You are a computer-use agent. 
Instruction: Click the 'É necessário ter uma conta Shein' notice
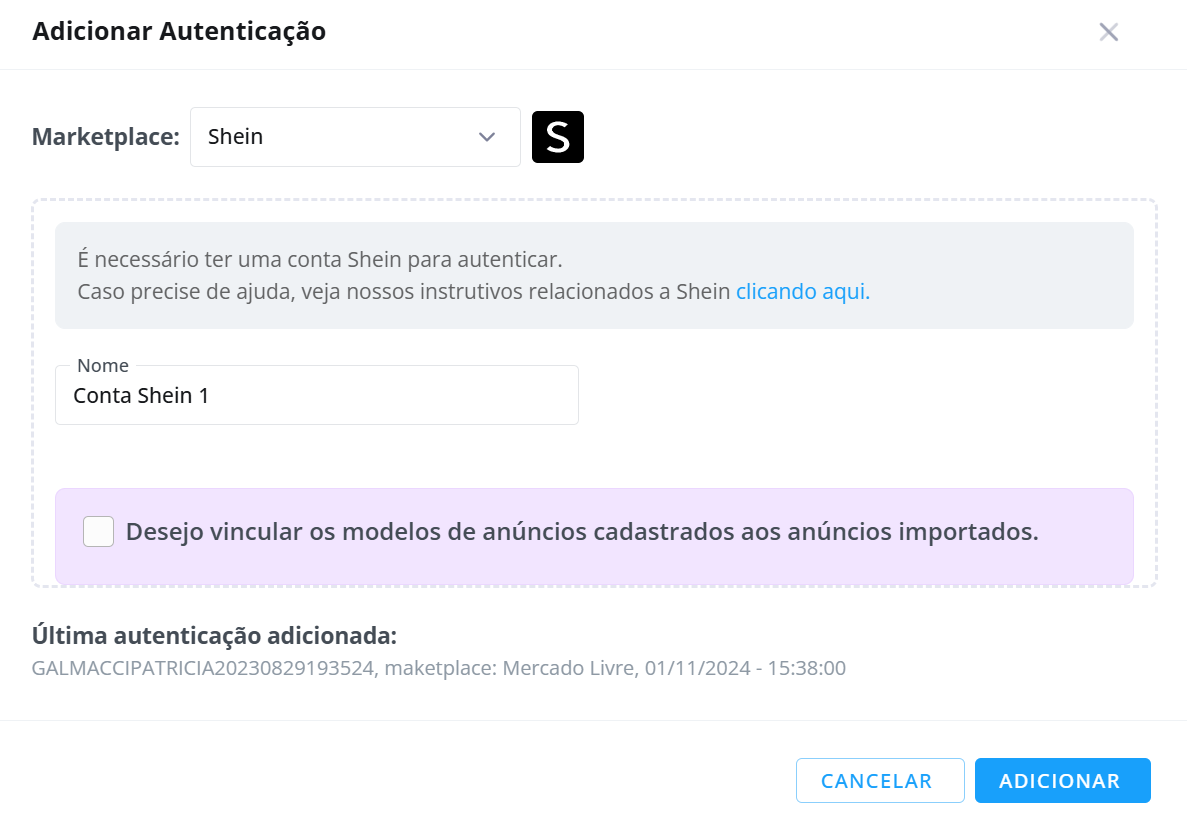[320, 260]
